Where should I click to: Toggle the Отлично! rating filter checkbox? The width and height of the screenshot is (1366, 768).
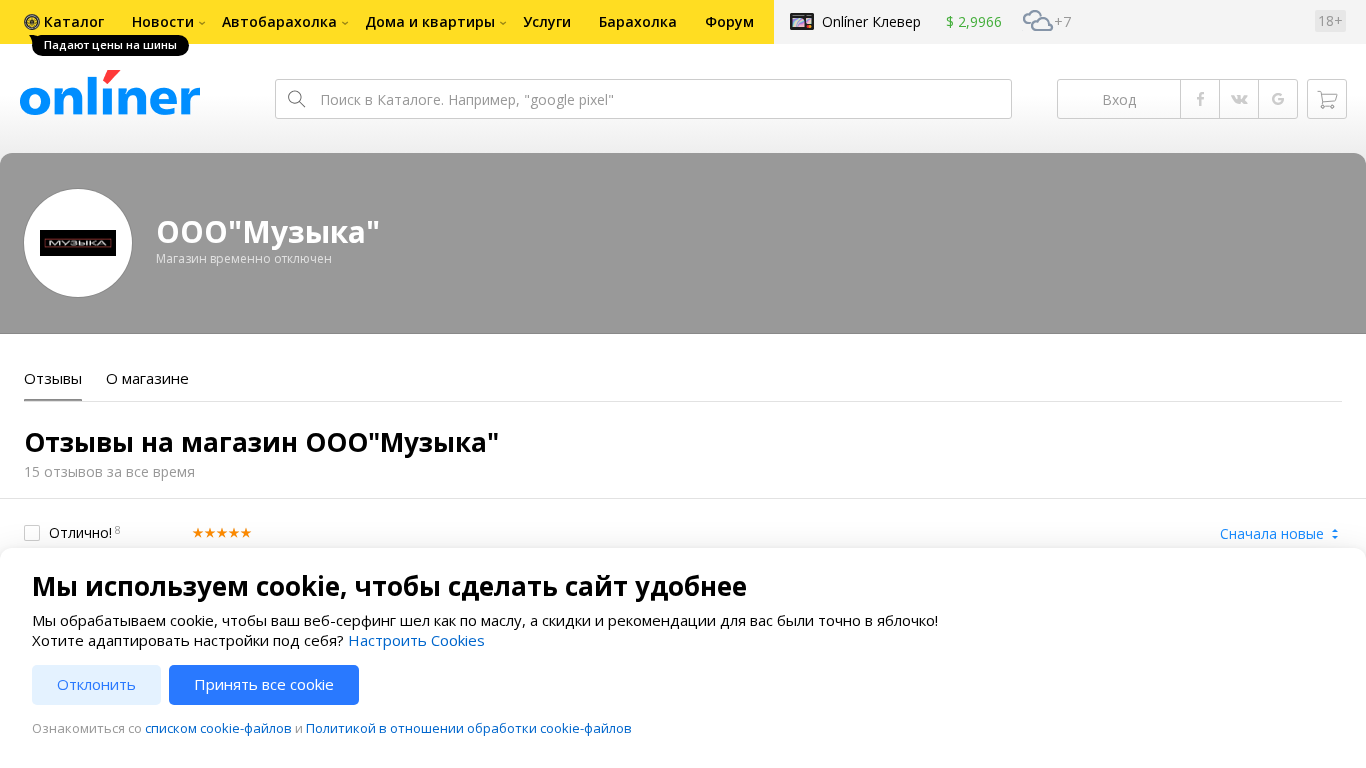tap(32, 533)
